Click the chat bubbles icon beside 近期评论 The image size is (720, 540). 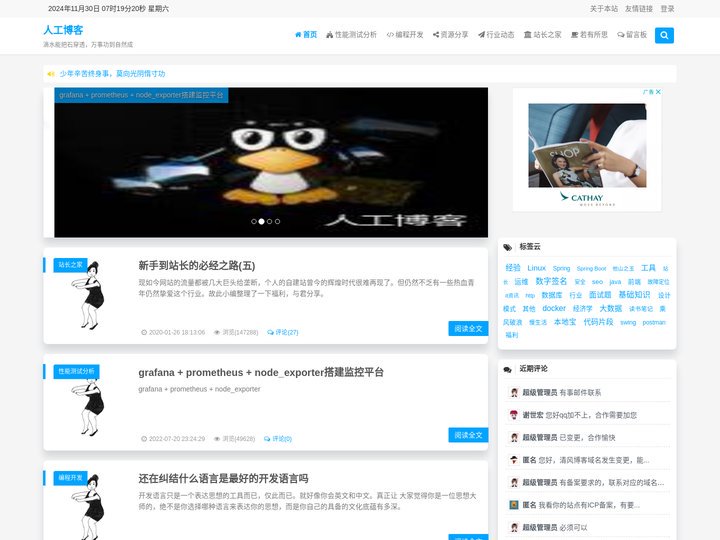pos(507,370)
